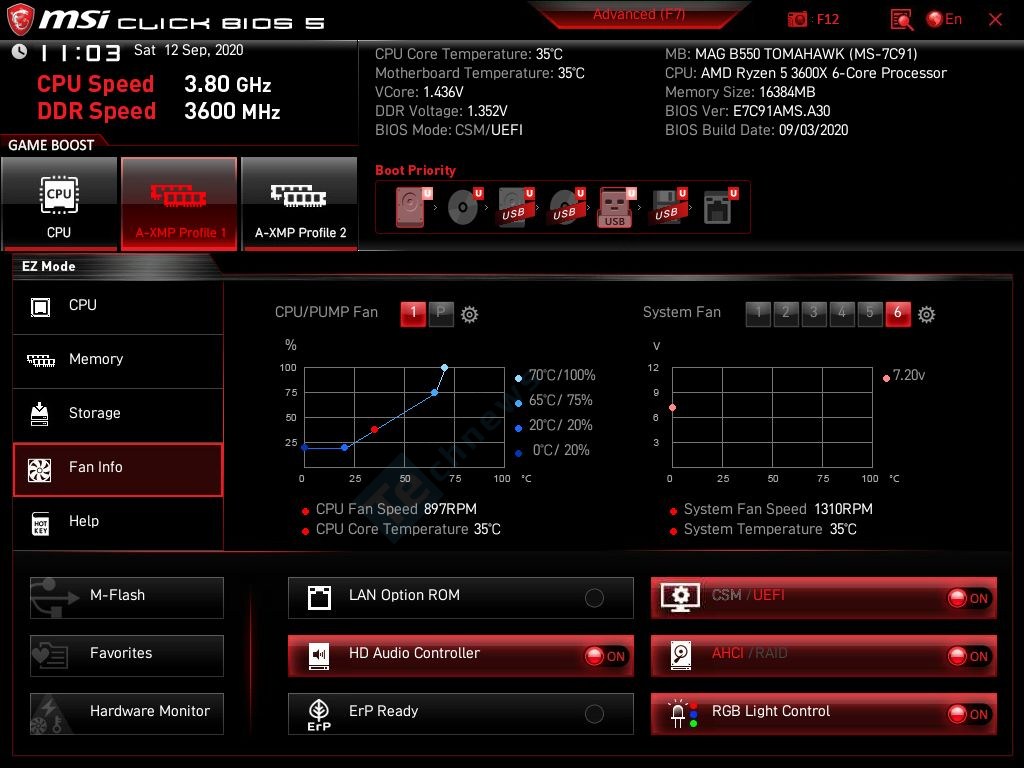The width and height of the screenshot is (1024, 768).
Task: Open the Help hotkey section
Action: coord(118,522)
